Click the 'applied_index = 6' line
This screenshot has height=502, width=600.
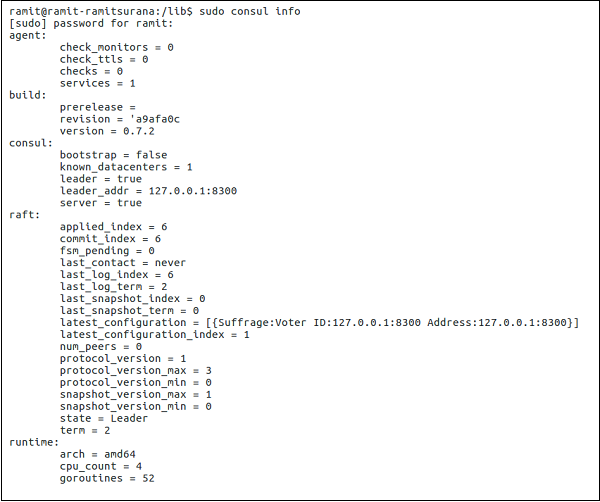pos(113,227)
